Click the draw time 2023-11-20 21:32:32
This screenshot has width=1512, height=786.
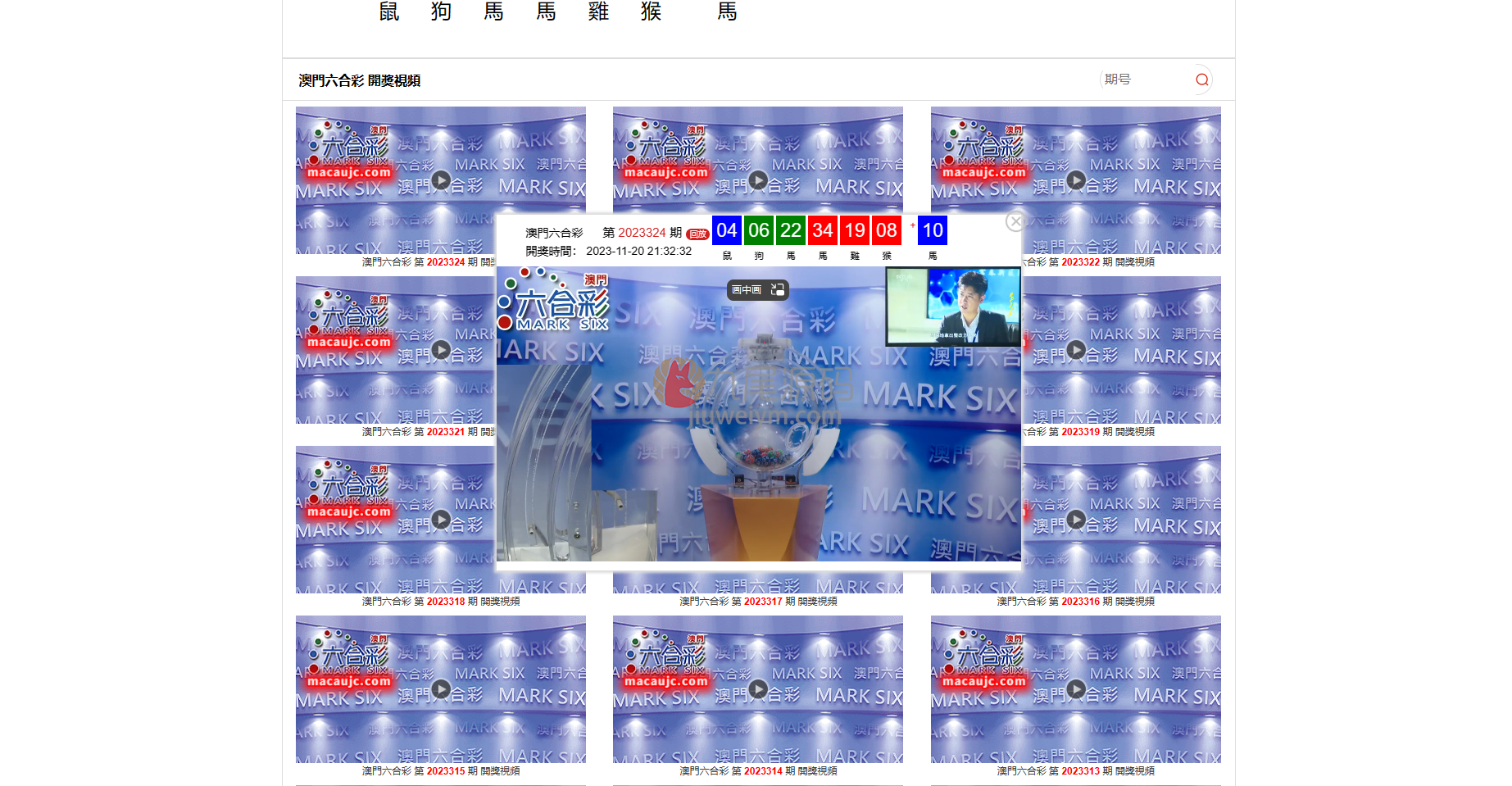(639, 251)
